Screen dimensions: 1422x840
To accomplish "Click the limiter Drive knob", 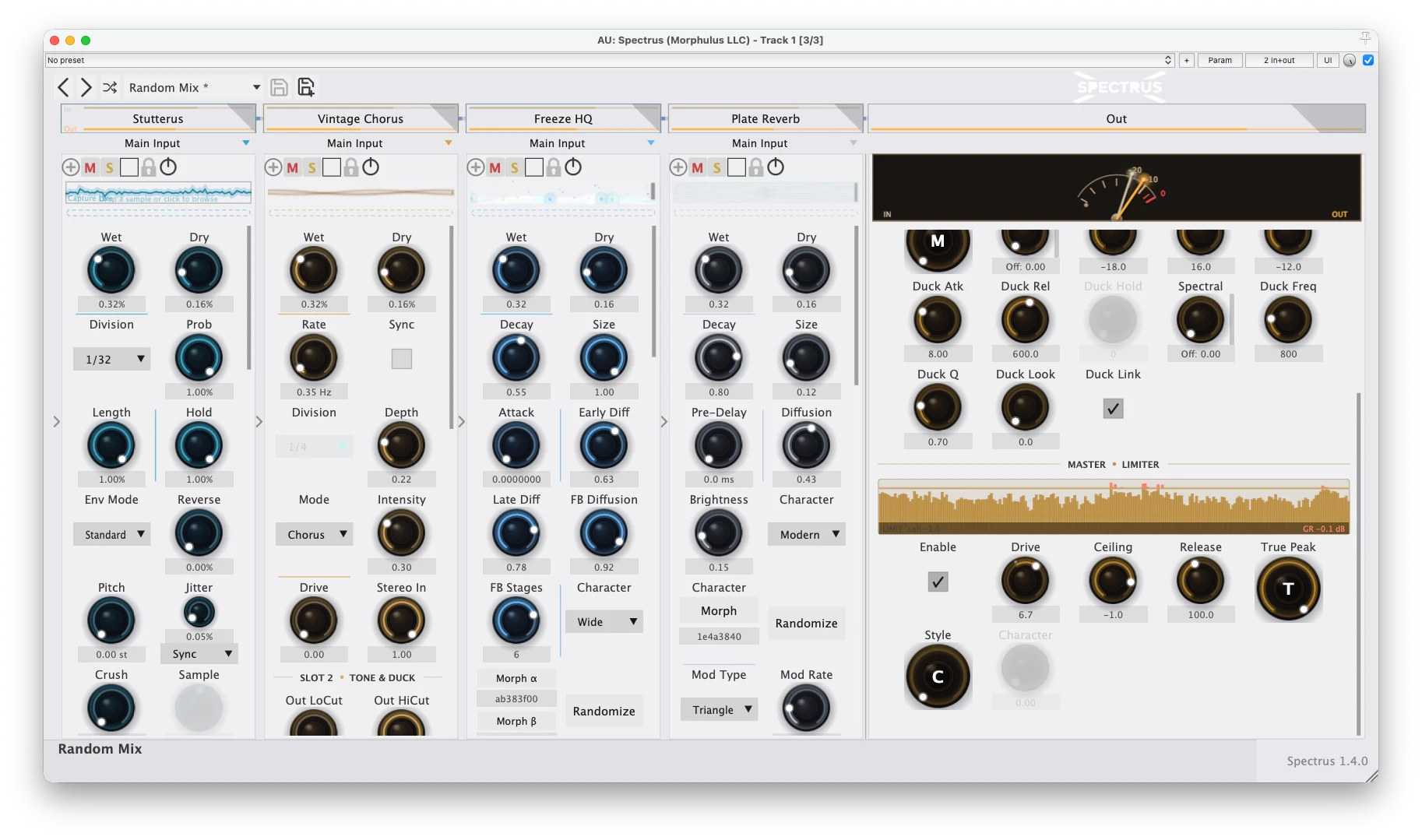I will point(1025,581).
